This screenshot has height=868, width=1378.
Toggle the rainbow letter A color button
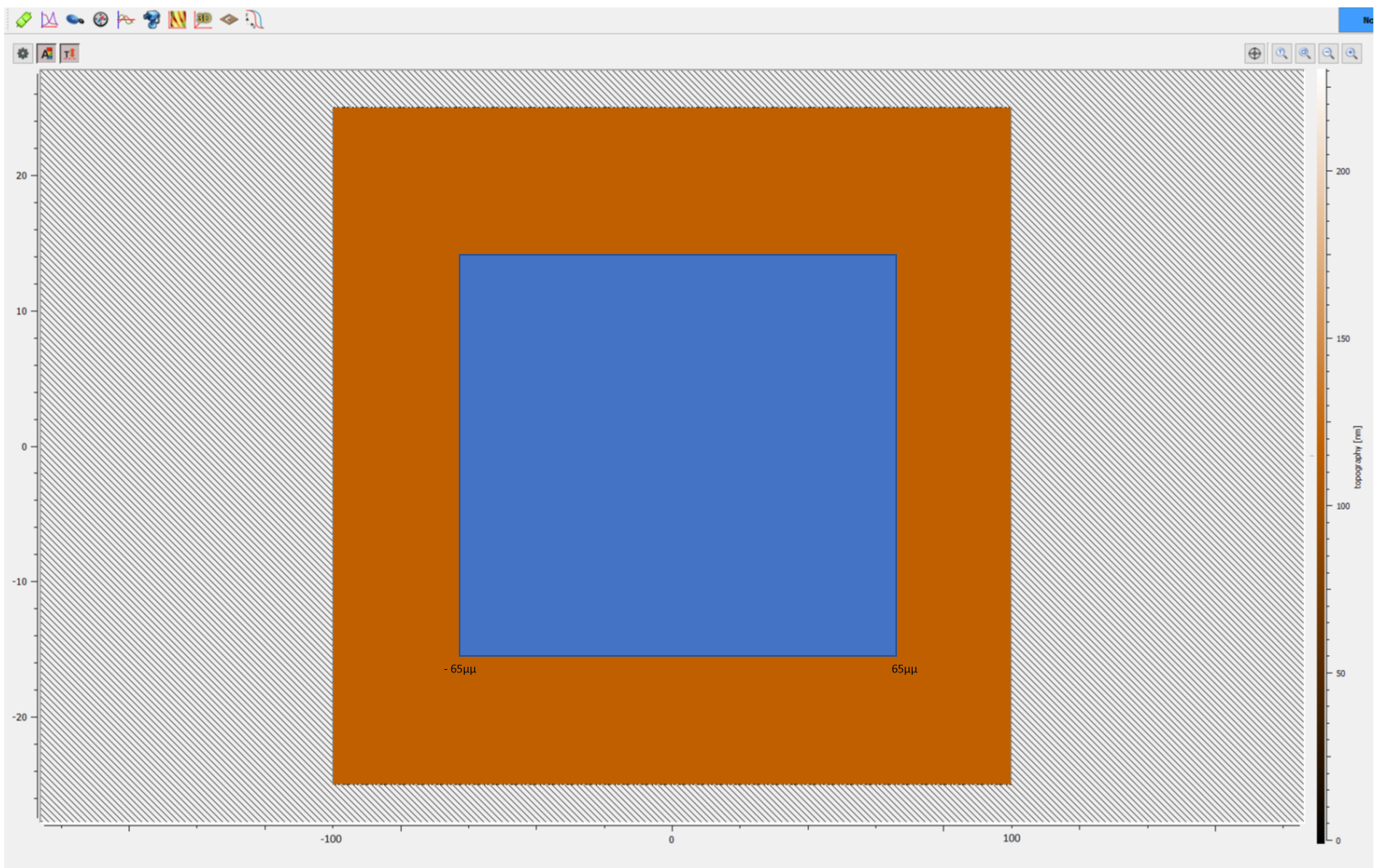[46, 53]
